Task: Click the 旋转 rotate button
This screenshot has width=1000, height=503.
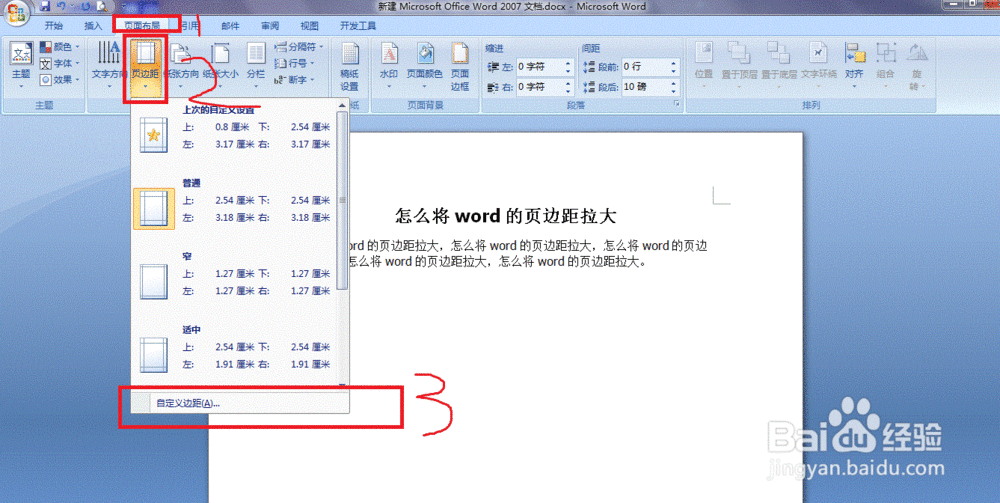Action: point(917,65)
